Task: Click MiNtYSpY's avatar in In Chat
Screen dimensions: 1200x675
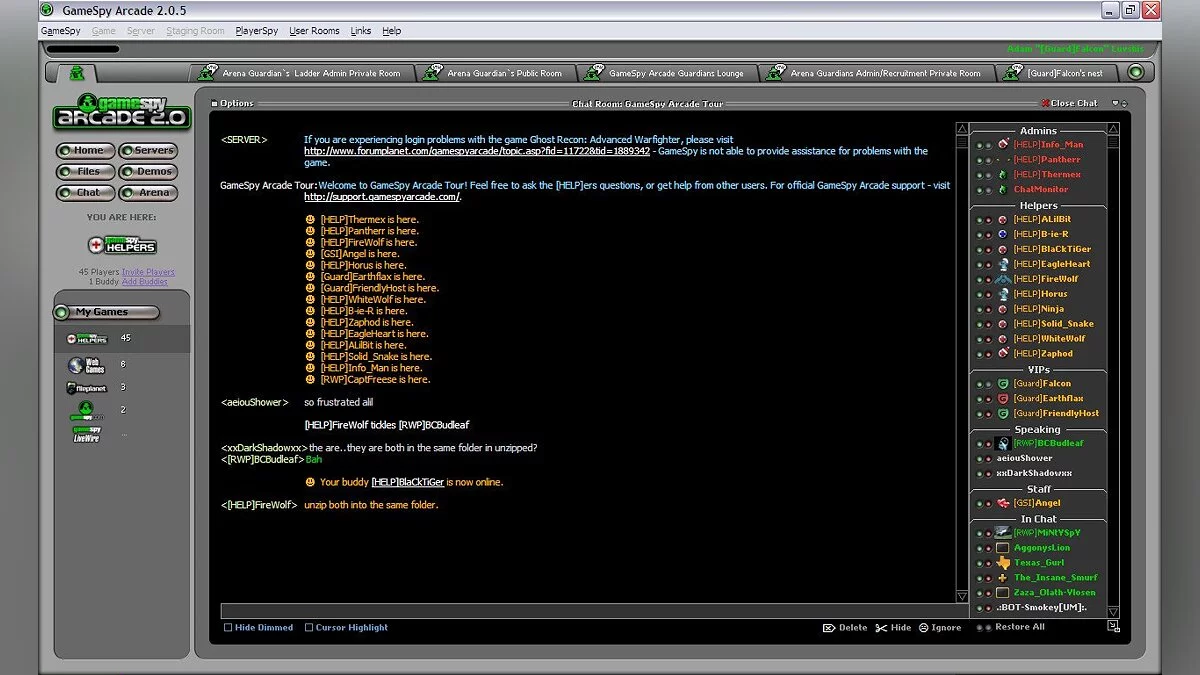Action: point(1003,533)
